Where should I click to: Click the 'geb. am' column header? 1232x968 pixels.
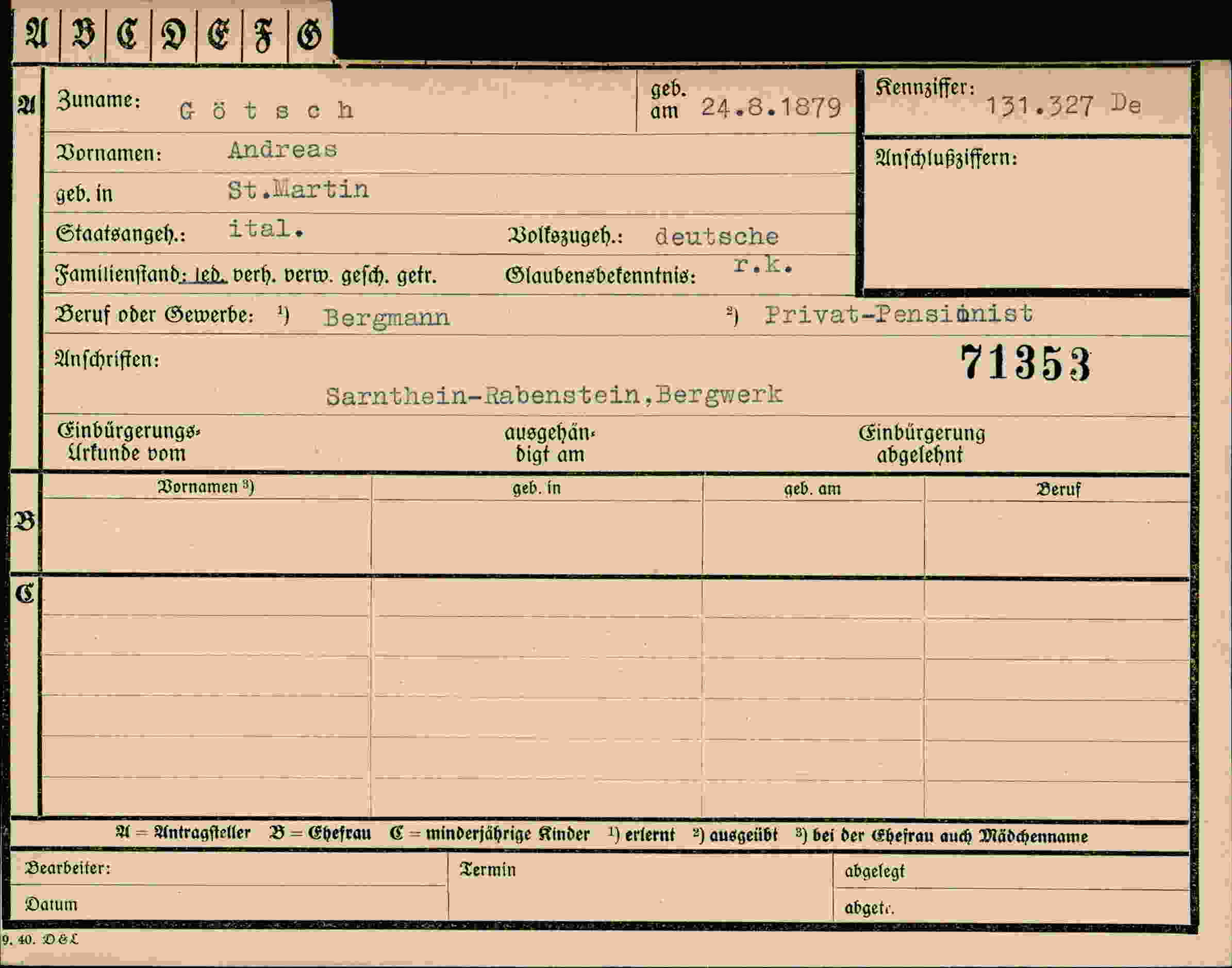click(812, 490)
